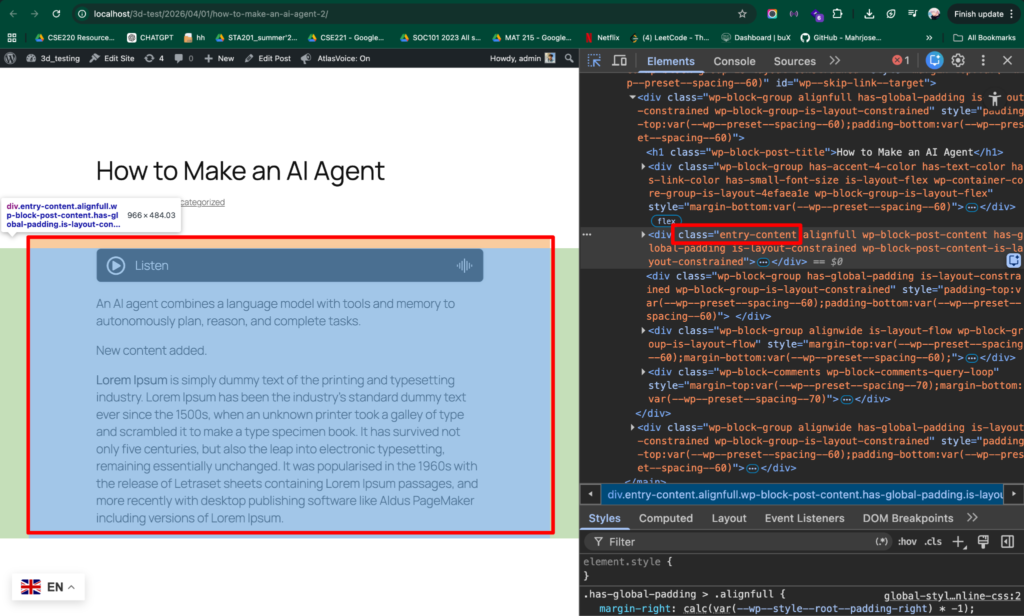This screenshot has width=1024, height=616.
Task: Activate the DevTools inspect element picker
Action: 594,61
